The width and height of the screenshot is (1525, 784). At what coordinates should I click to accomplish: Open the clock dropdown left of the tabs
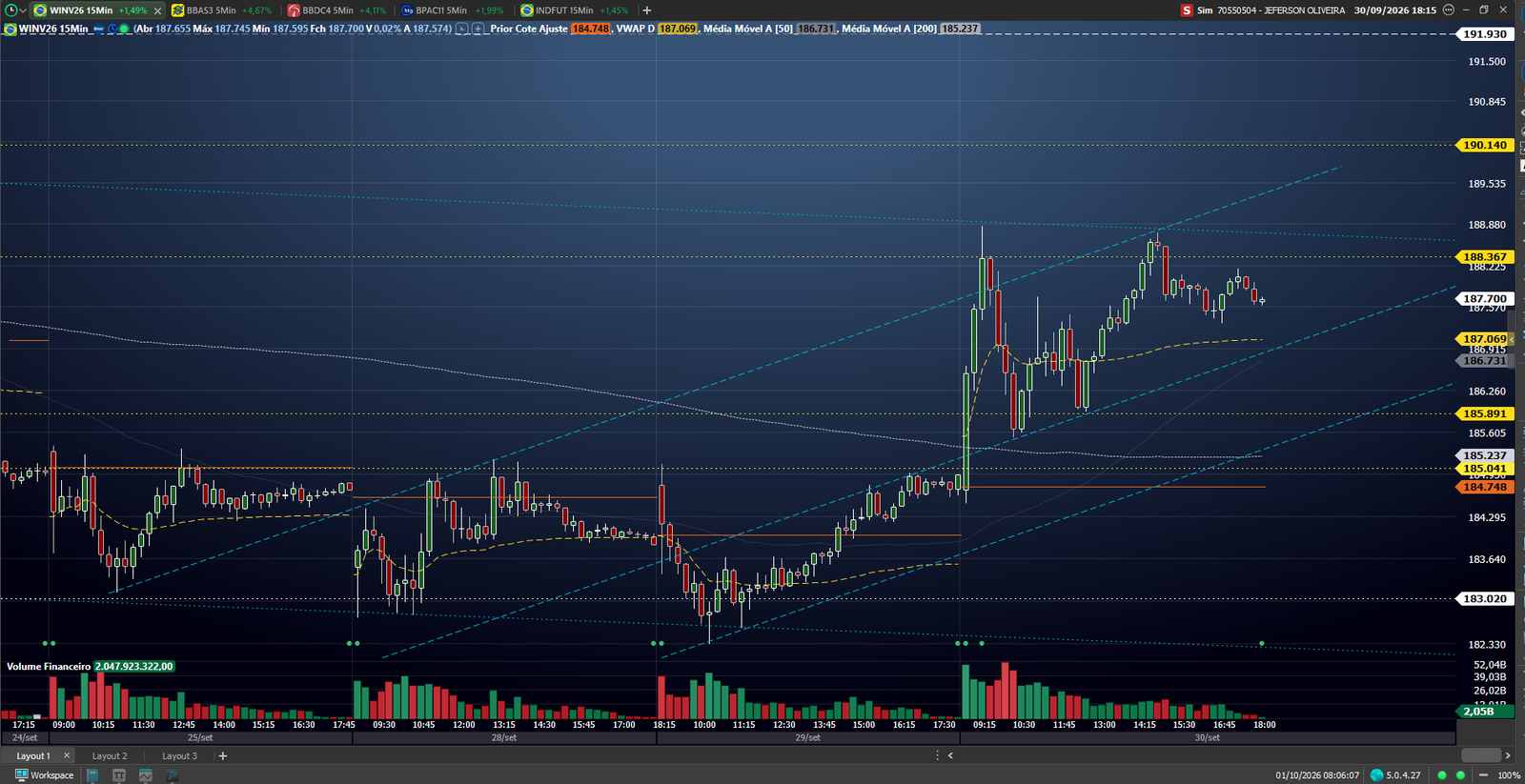(x=13, y=10)
